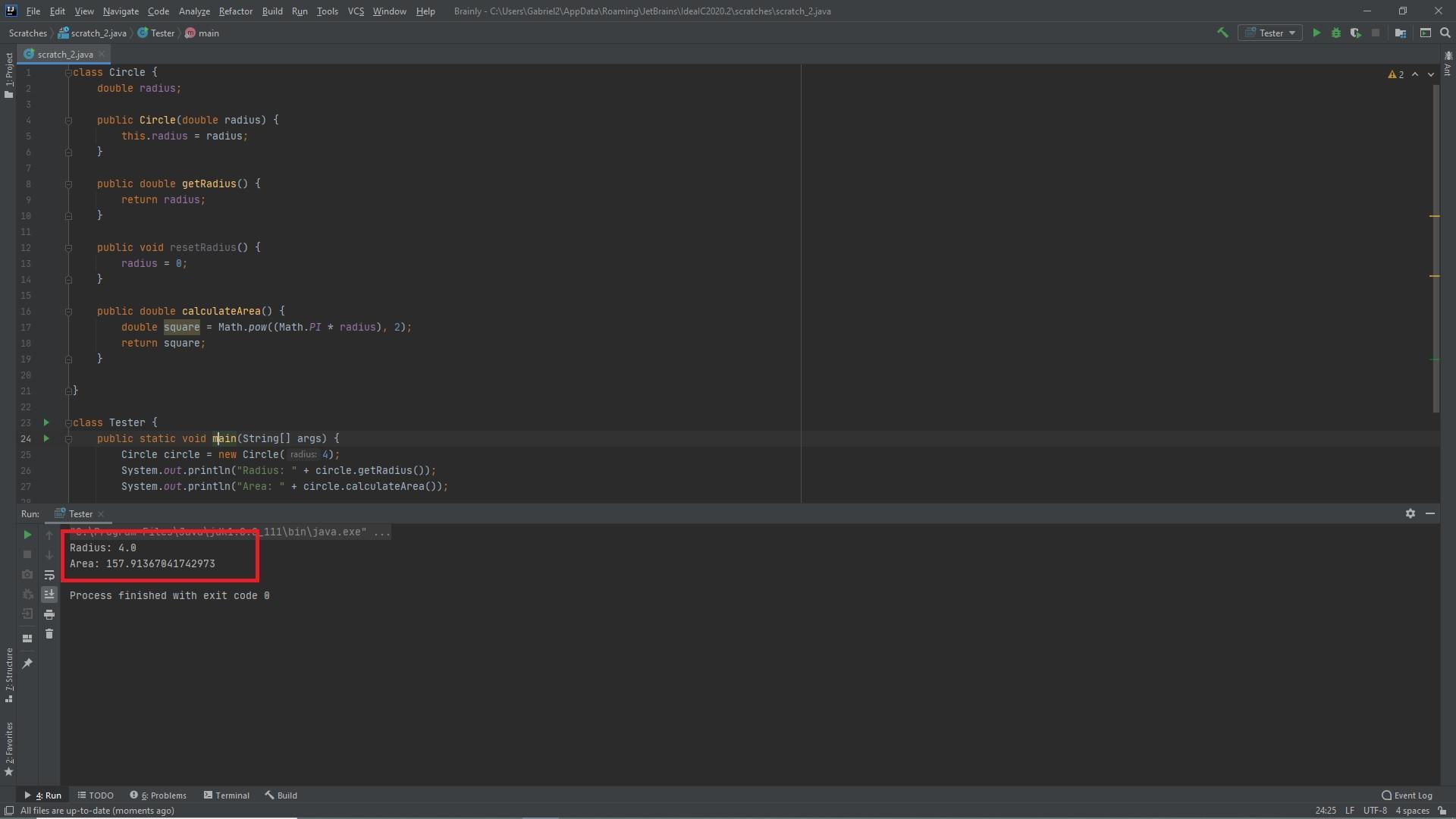Open the Refactor menu

[x=235, y=11]
